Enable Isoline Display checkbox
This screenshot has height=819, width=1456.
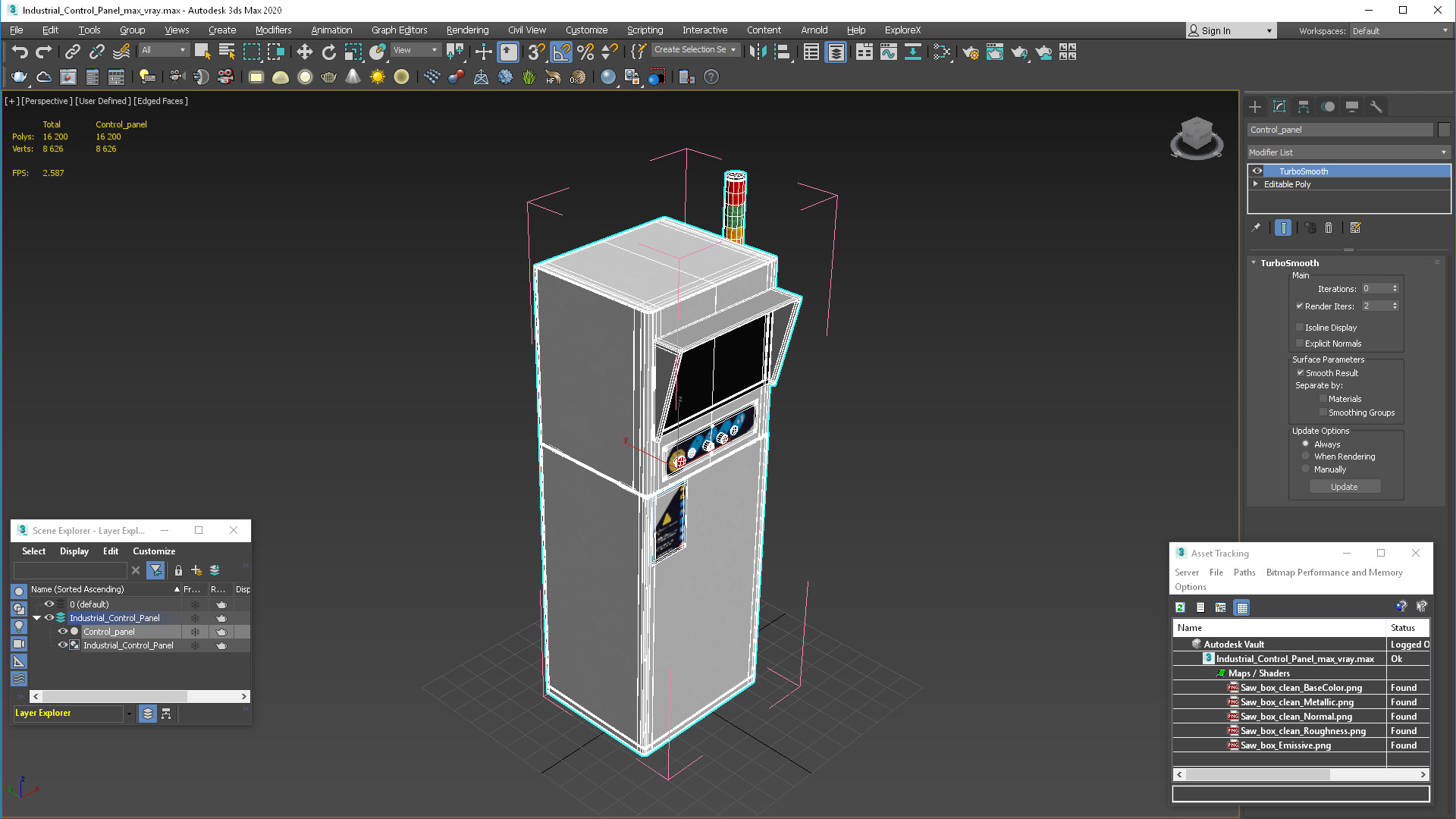click(1300, 327)
